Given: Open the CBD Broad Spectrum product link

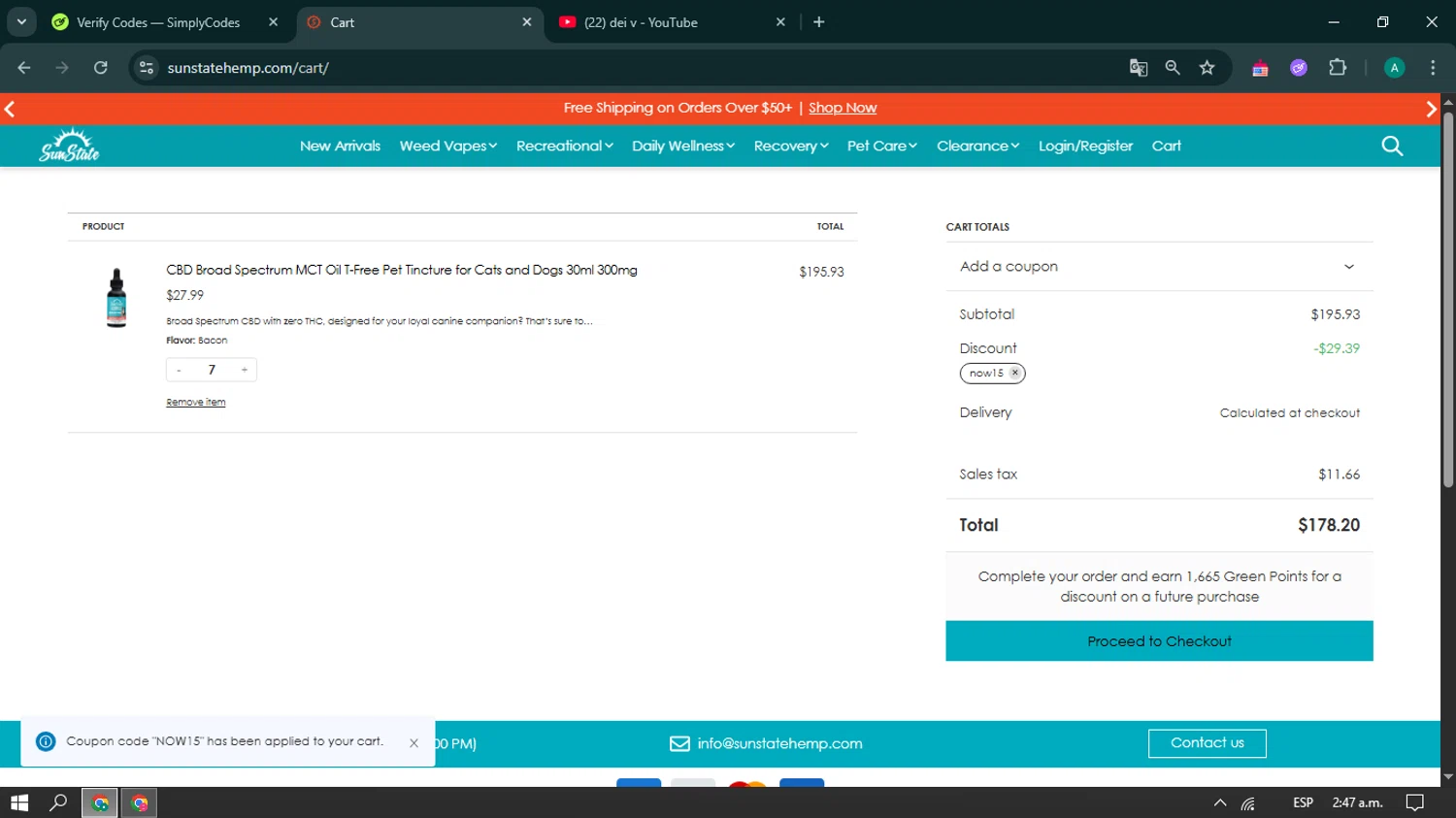Looking at the screenshot, I should [x=401, y=270].
